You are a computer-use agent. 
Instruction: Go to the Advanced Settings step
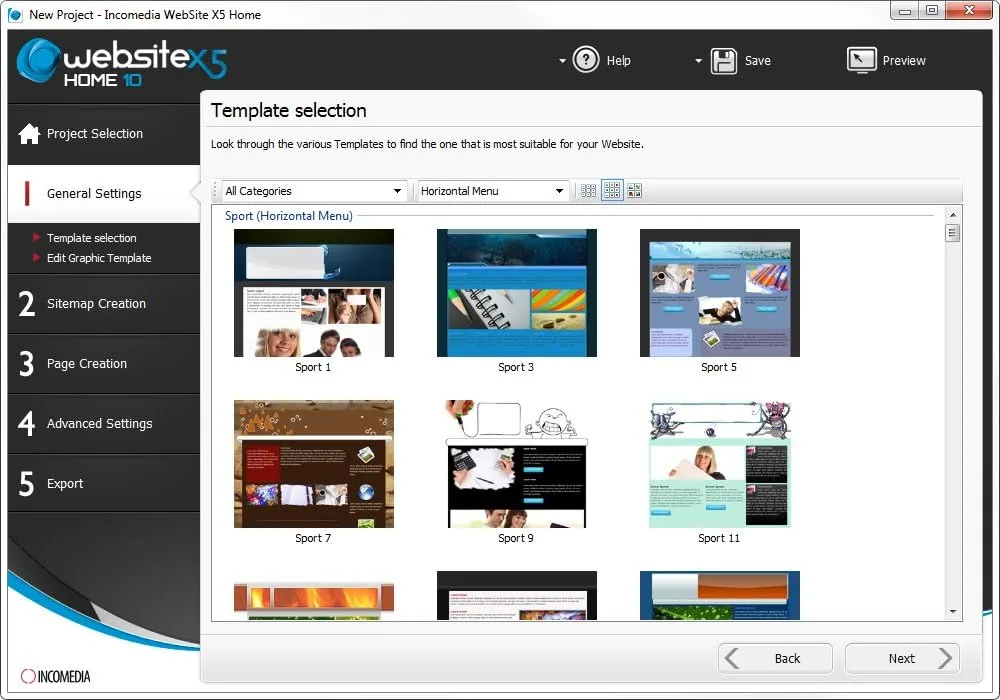pos(99,423)
